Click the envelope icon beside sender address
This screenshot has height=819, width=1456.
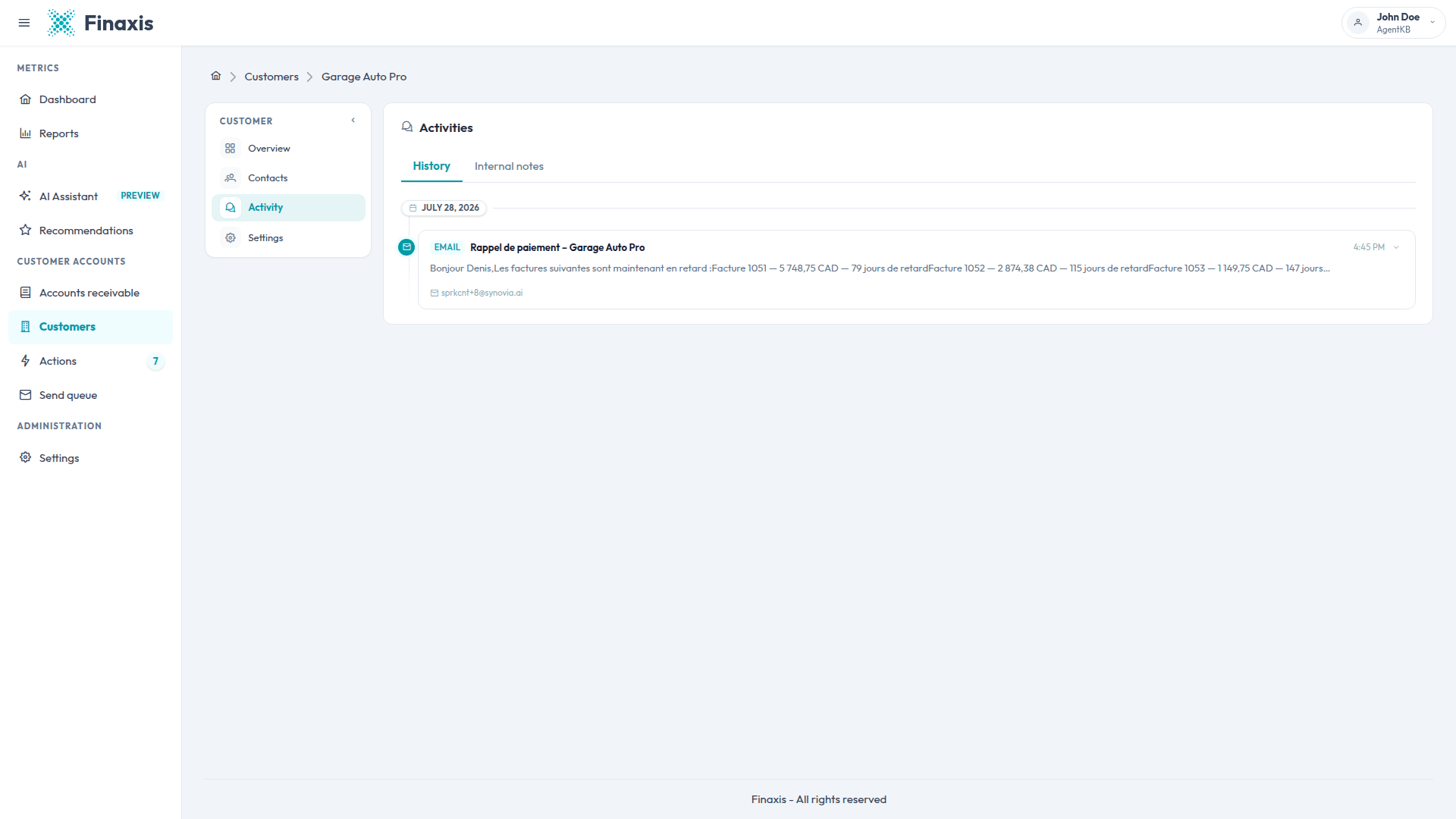[x=435, y=293]
